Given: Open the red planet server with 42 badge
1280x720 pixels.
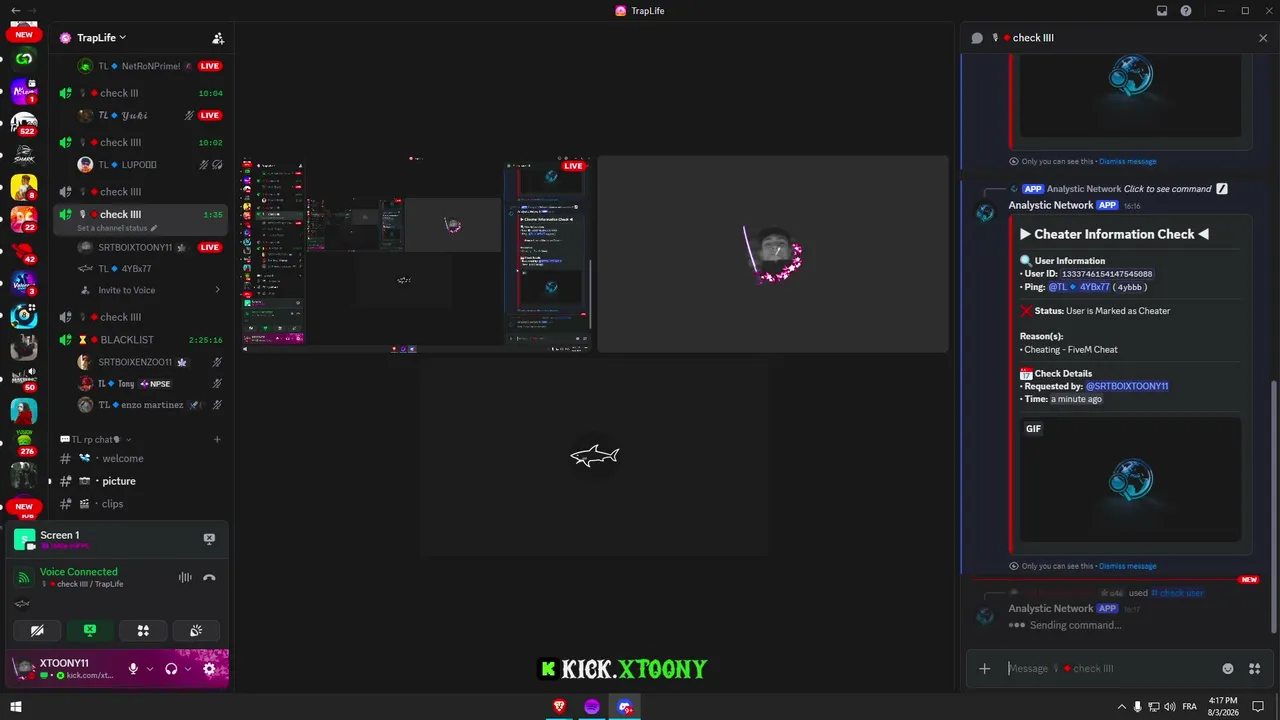Looking at the screenshot, I should pos(24,251).
